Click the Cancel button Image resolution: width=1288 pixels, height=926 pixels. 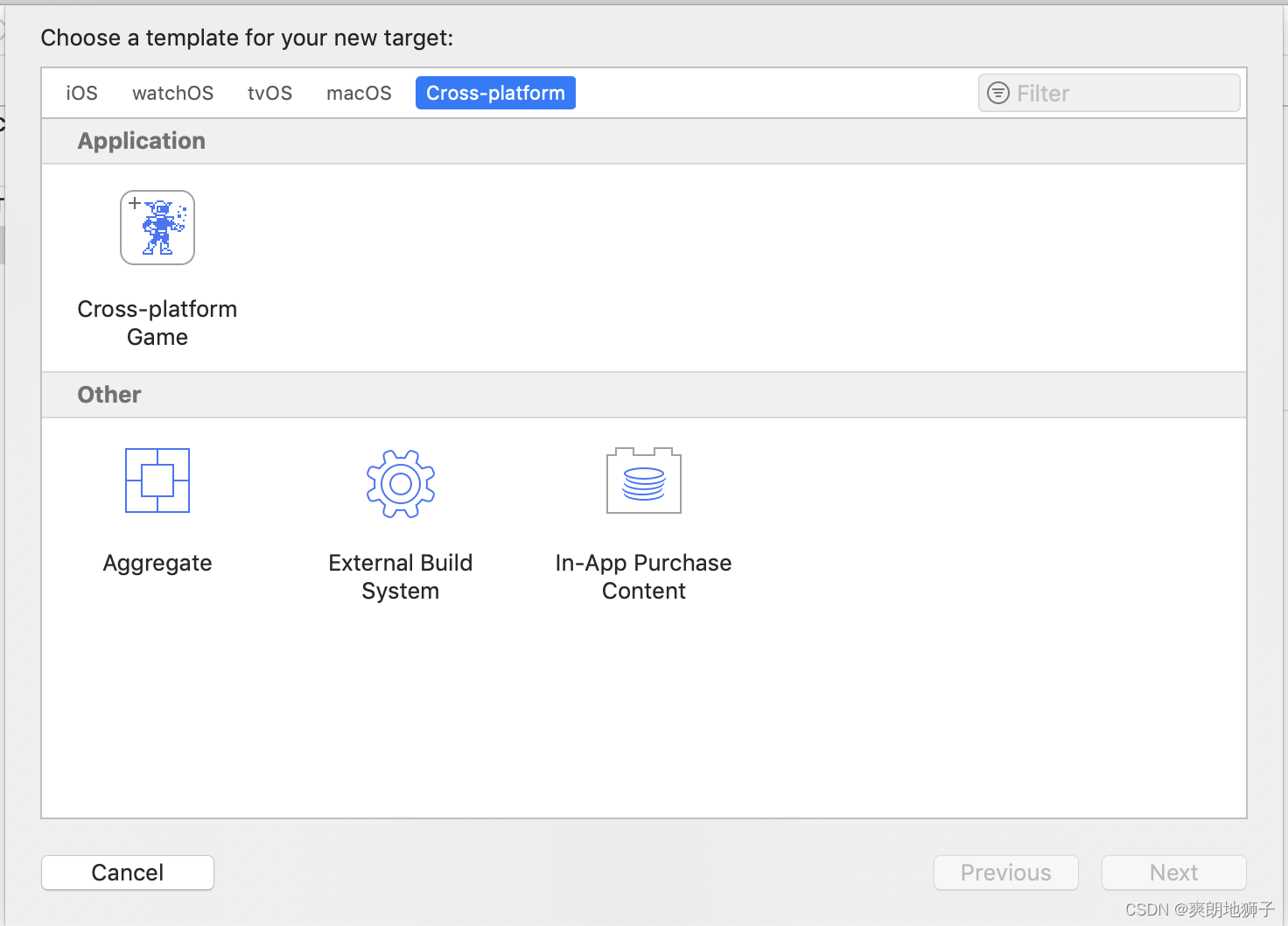coord(128,873)
